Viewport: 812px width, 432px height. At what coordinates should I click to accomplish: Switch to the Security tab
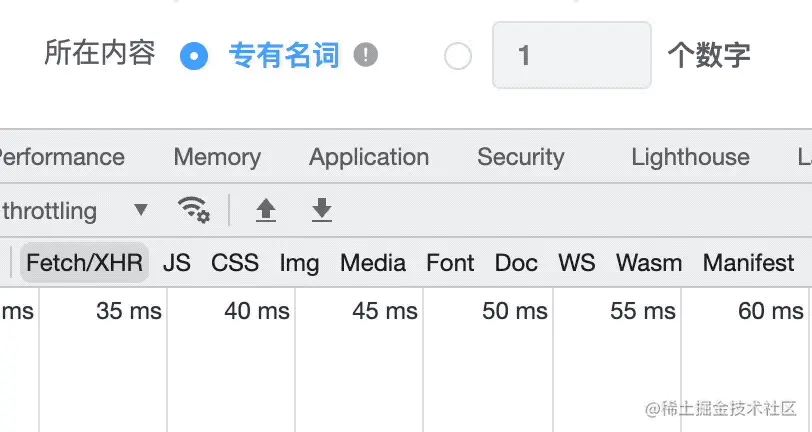pyautogui.click(x=520, y=157)
